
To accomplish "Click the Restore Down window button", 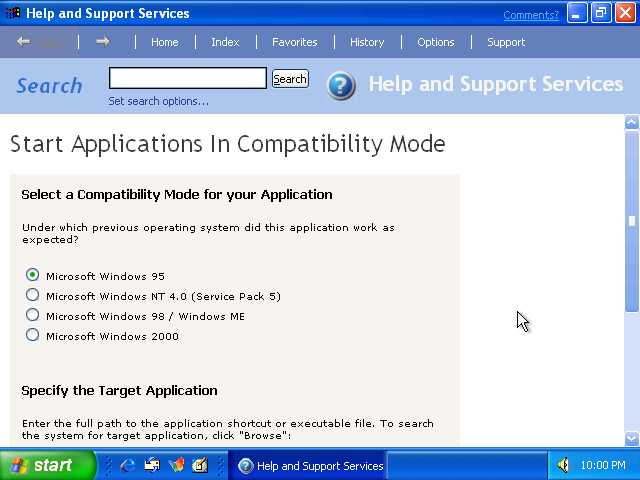I will (601, 13).
